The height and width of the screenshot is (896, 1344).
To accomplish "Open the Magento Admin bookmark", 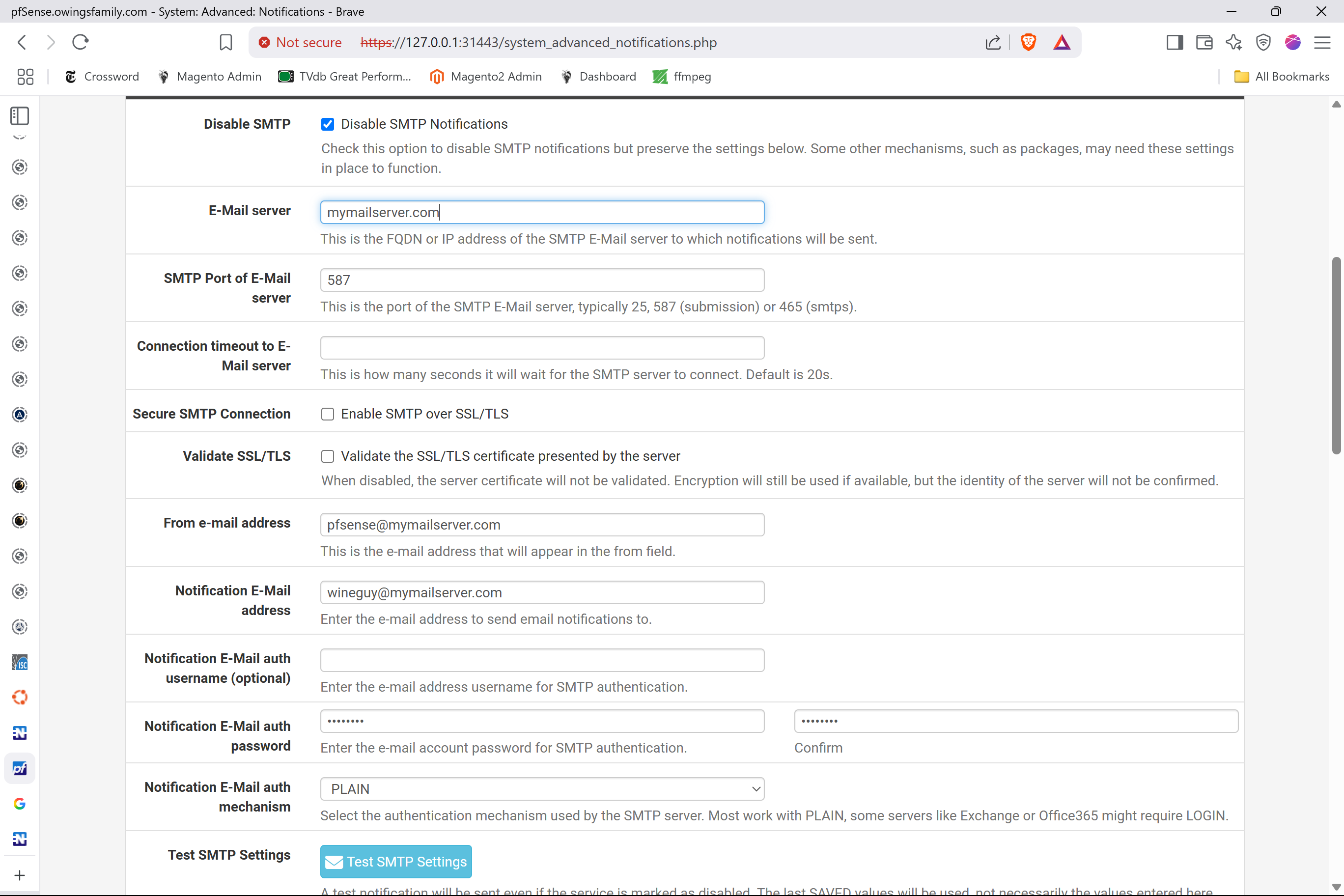I will 209,77.
